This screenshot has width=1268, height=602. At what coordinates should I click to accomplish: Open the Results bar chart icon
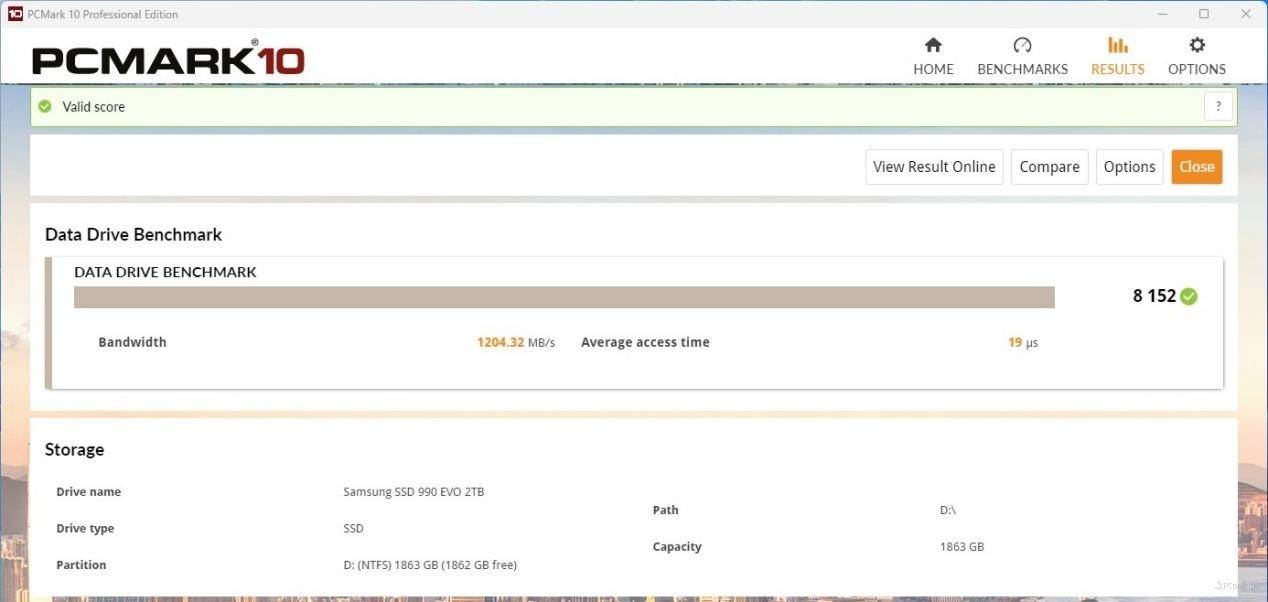tap(1118, 45)
